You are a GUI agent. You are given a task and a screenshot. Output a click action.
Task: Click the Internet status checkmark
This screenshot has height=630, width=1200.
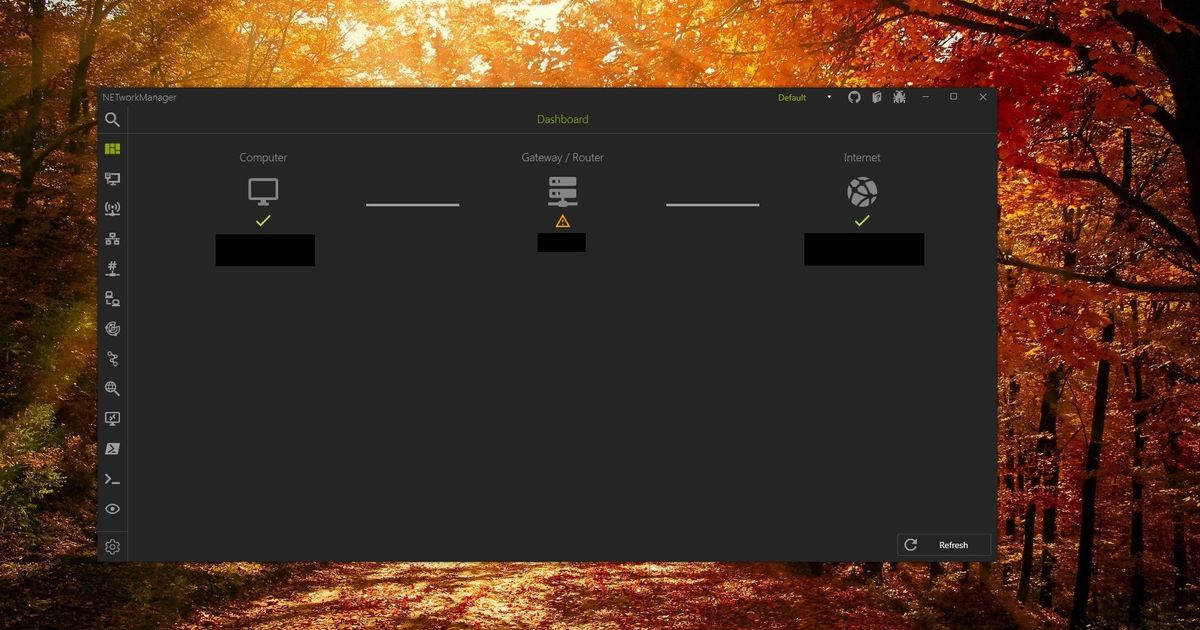tap(862, 221)
